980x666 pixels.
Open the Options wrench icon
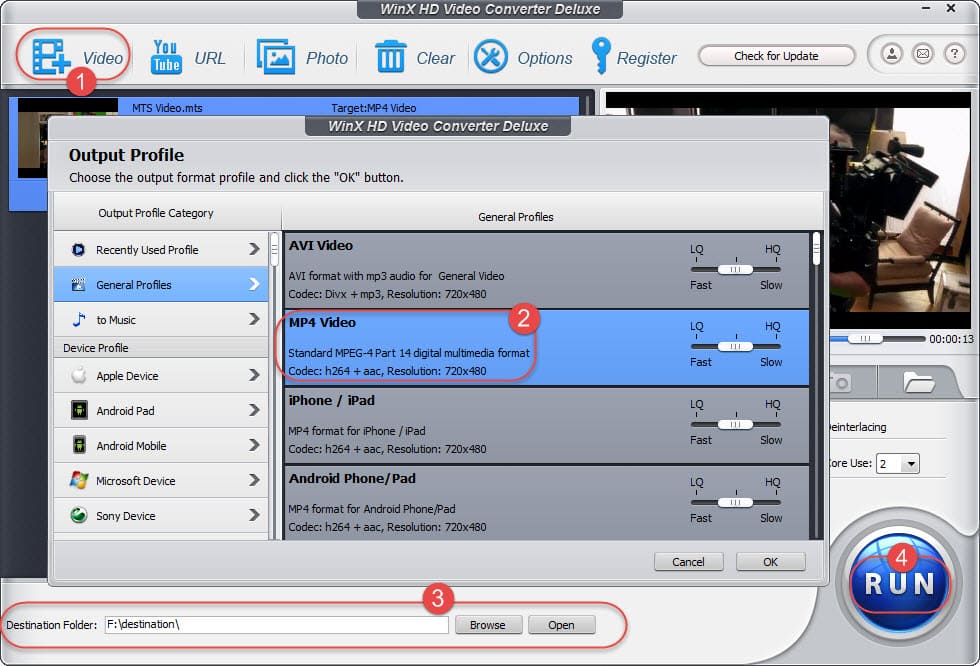491,57
